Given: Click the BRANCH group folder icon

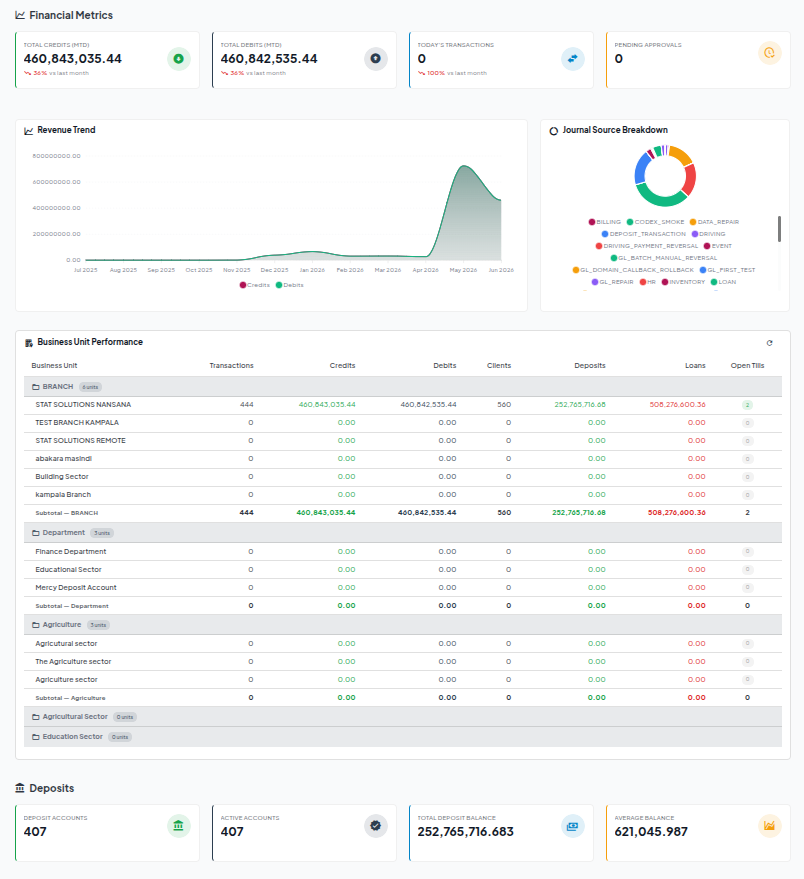Looking at the screenshot, I should (36, 387).
